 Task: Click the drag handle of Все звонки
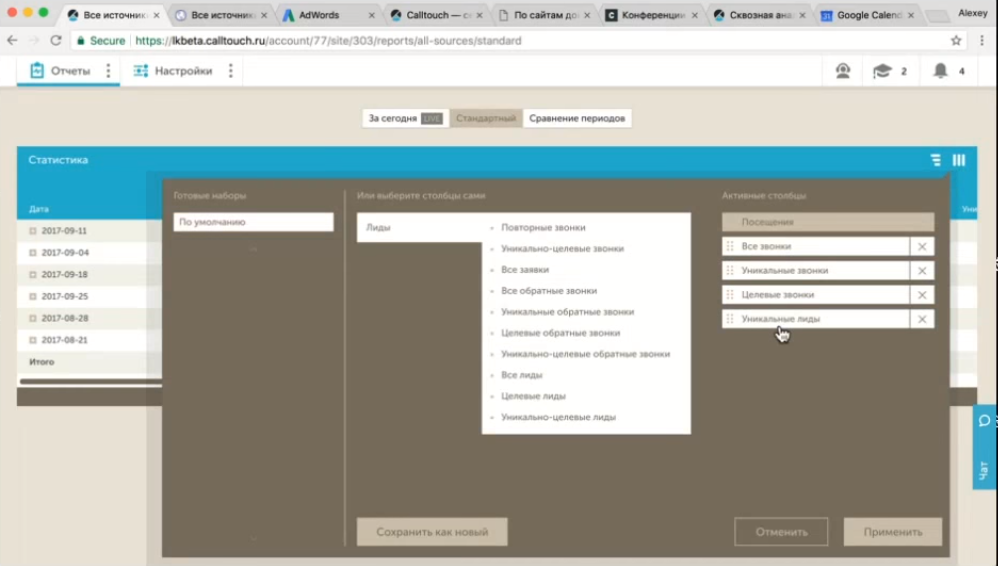pyautogui.click(x=730, y=246)
